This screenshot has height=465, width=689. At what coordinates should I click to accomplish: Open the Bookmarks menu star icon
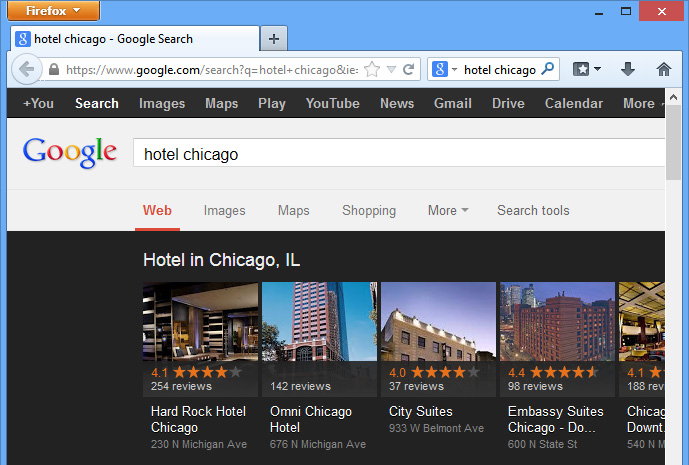pos(581,69)
